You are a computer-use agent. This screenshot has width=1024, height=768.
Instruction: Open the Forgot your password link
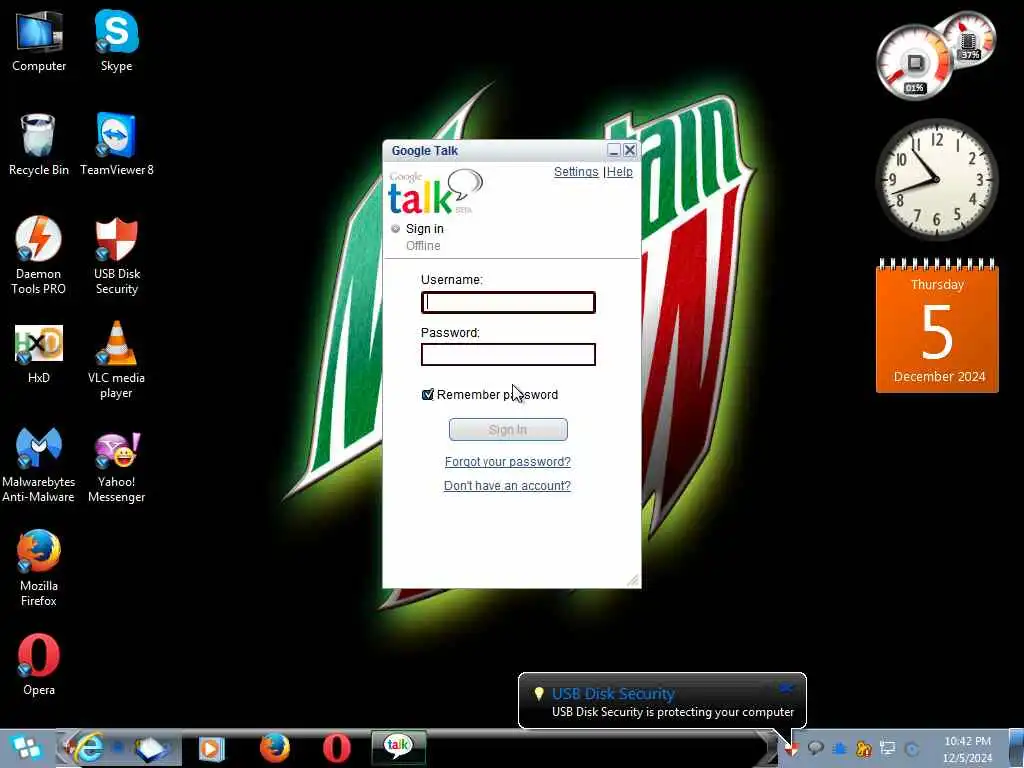point(507,462)
